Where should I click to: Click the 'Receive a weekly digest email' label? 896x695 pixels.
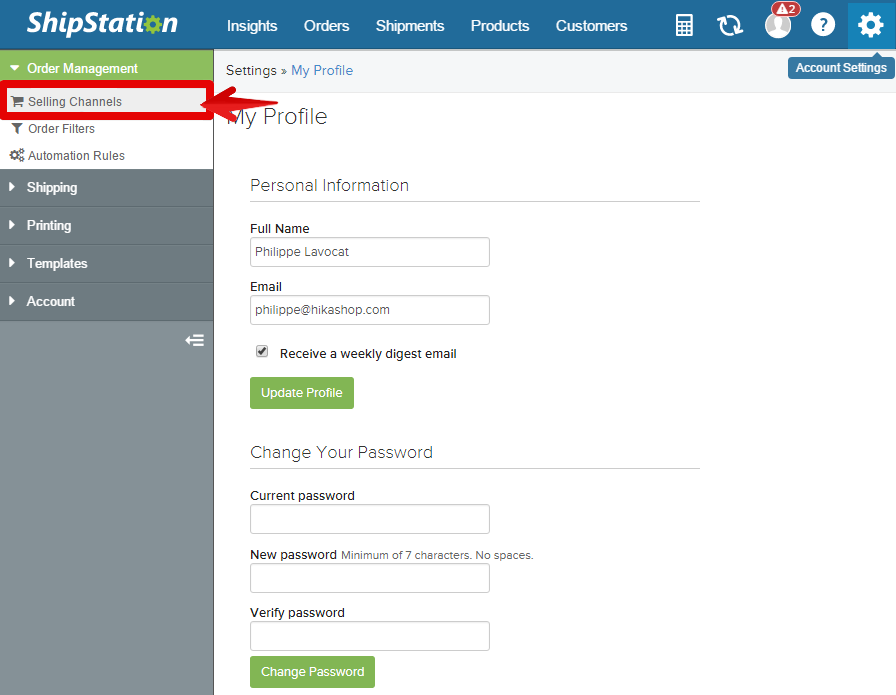pyautogui.click(x=368, y=354)
